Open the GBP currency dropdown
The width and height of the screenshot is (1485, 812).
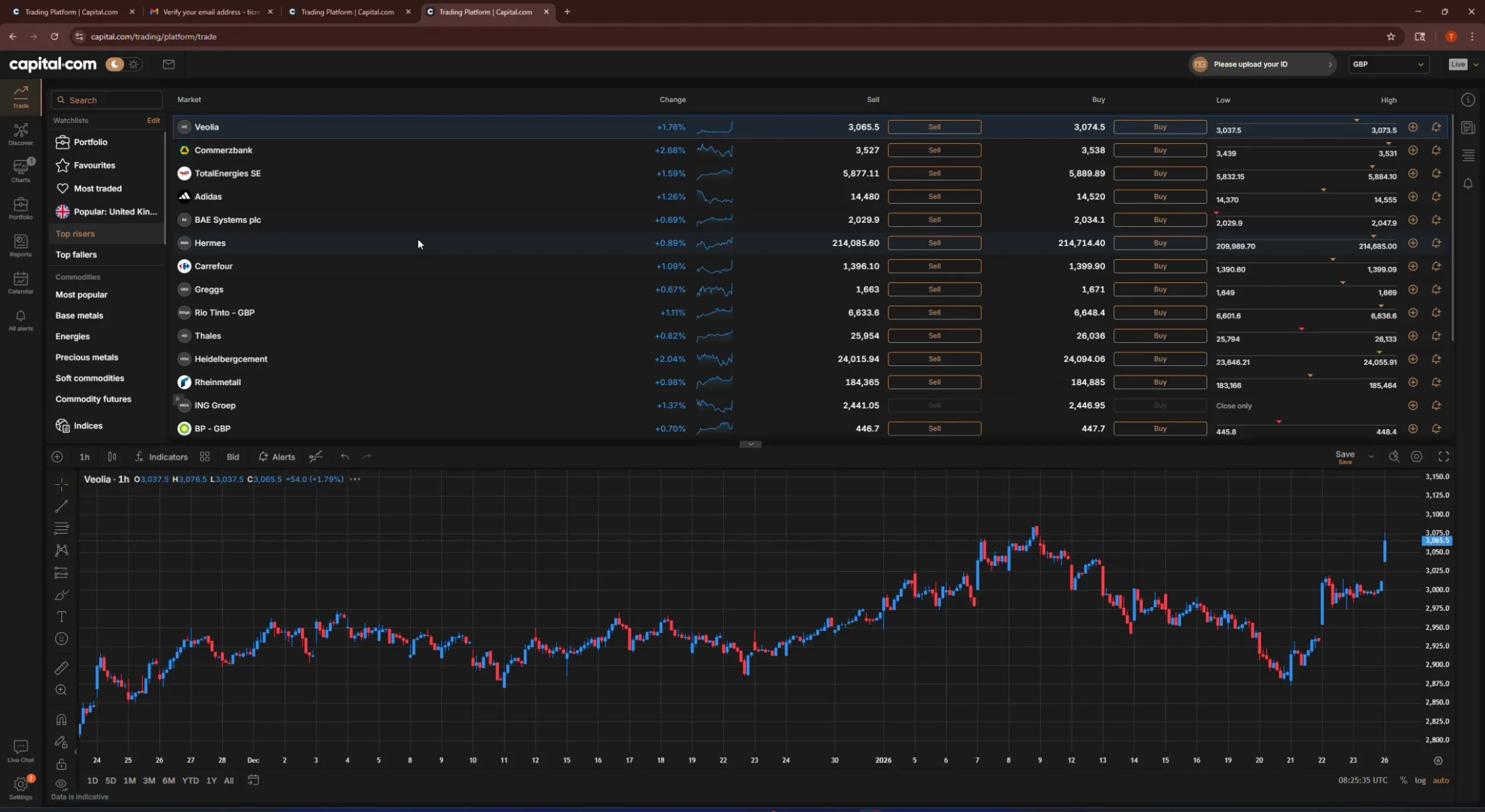(x=1388, y=64)
